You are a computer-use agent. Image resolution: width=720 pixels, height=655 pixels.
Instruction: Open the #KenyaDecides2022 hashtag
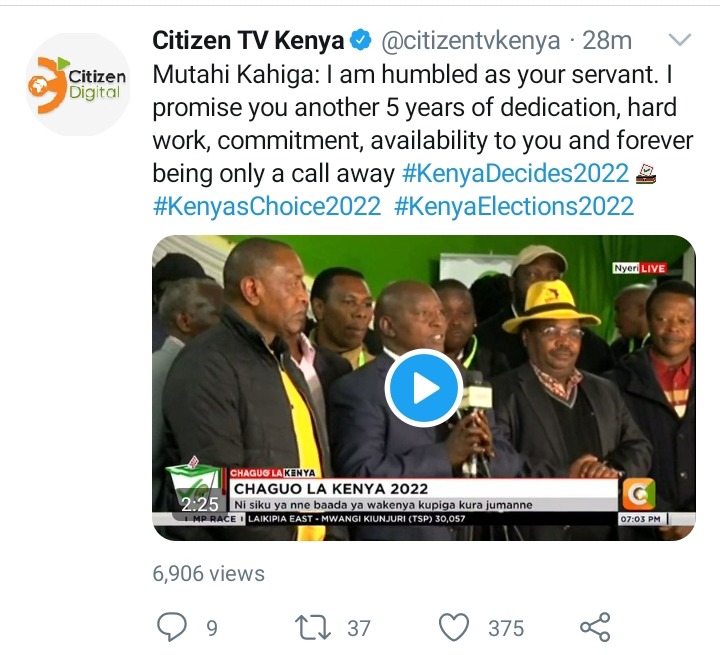515,174
